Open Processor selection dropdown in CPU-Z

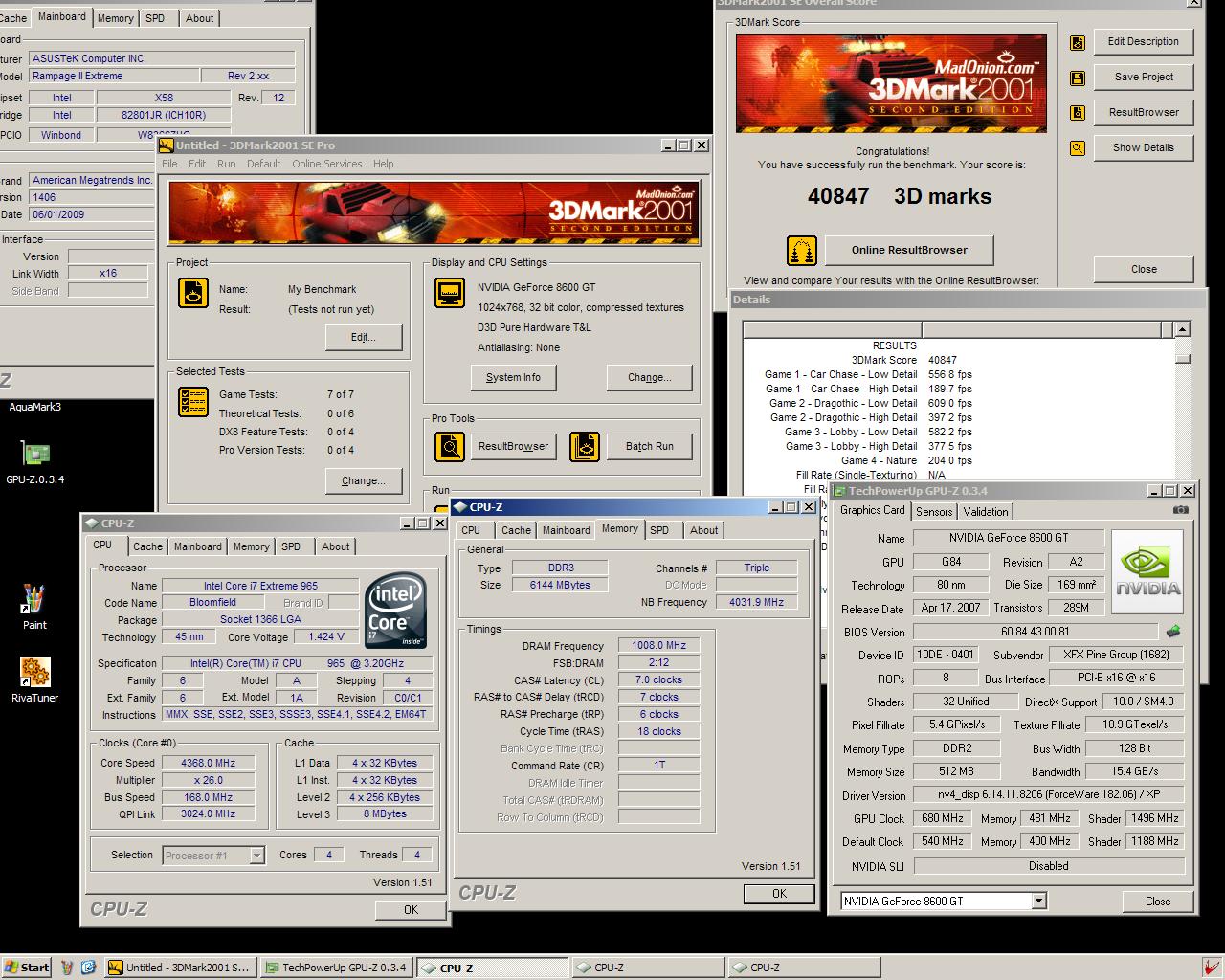[x=256, y=856]
